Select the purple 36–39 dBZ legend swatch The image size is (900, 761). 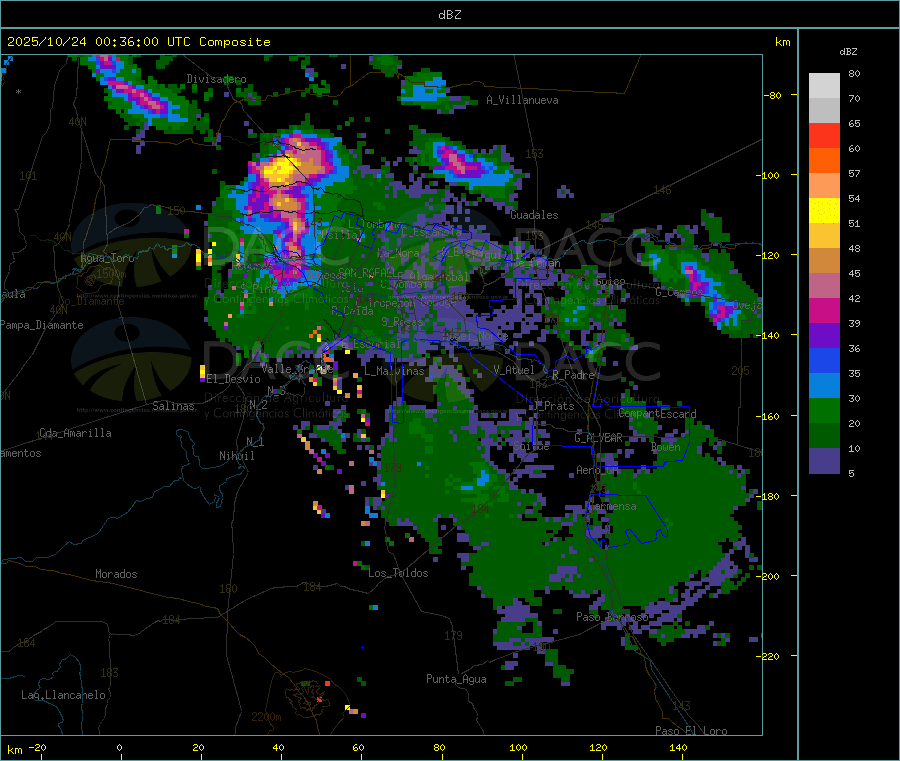click(824, 336)
